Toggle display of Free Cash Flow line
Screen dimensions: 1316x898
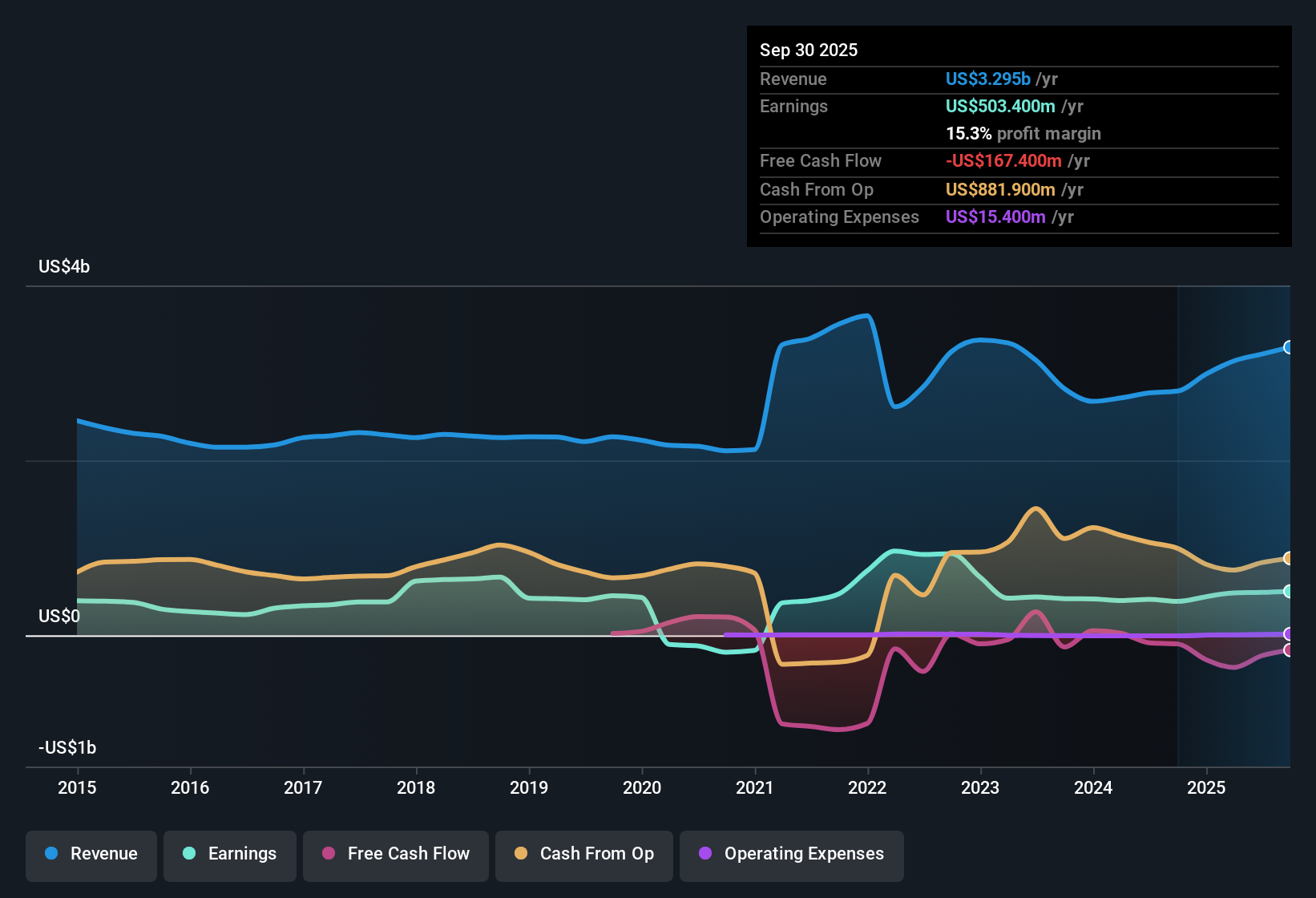(395, 854)
